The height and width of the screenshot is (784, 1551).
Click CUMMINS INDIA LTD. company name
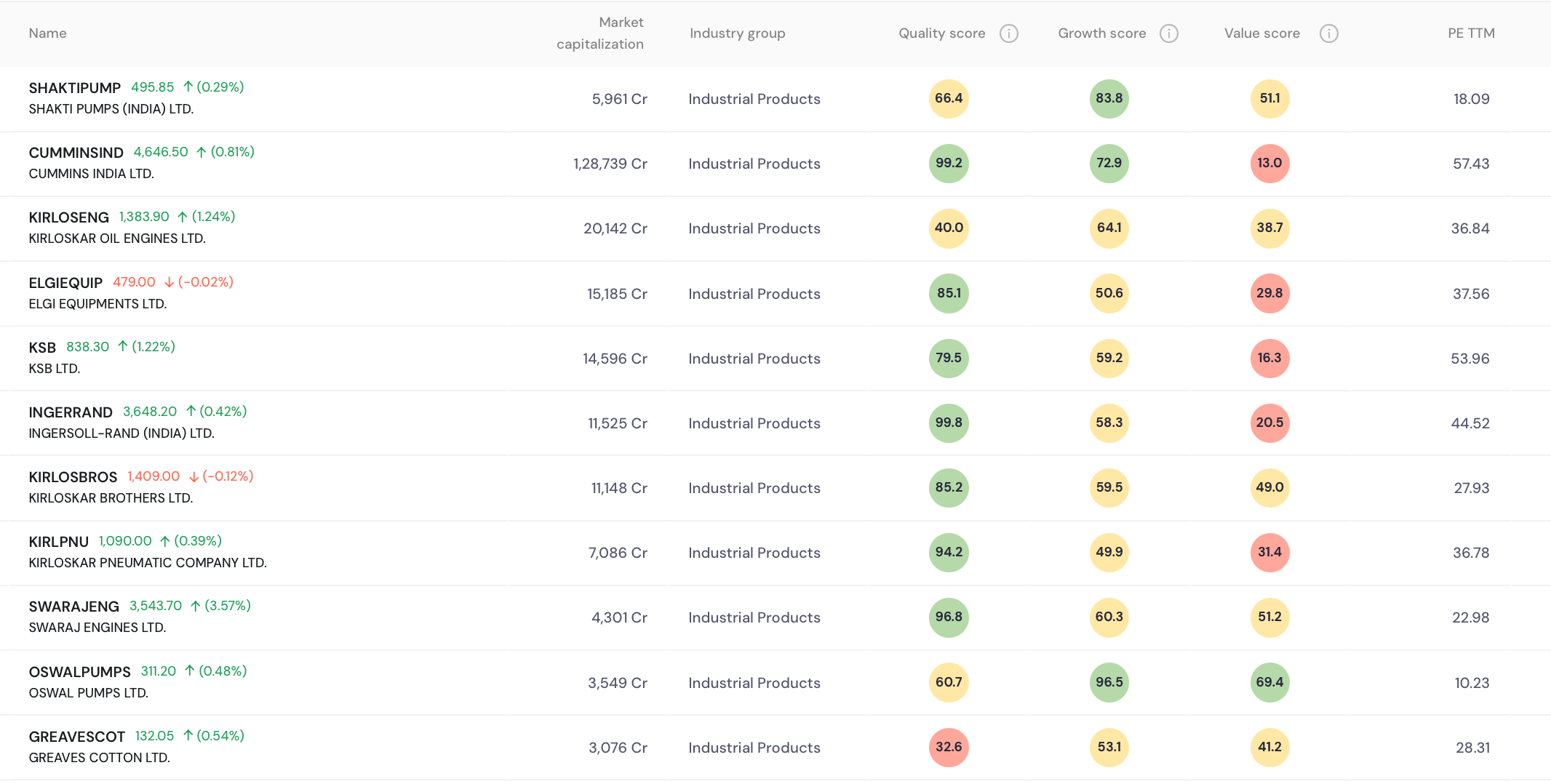[x=91, y=174]
